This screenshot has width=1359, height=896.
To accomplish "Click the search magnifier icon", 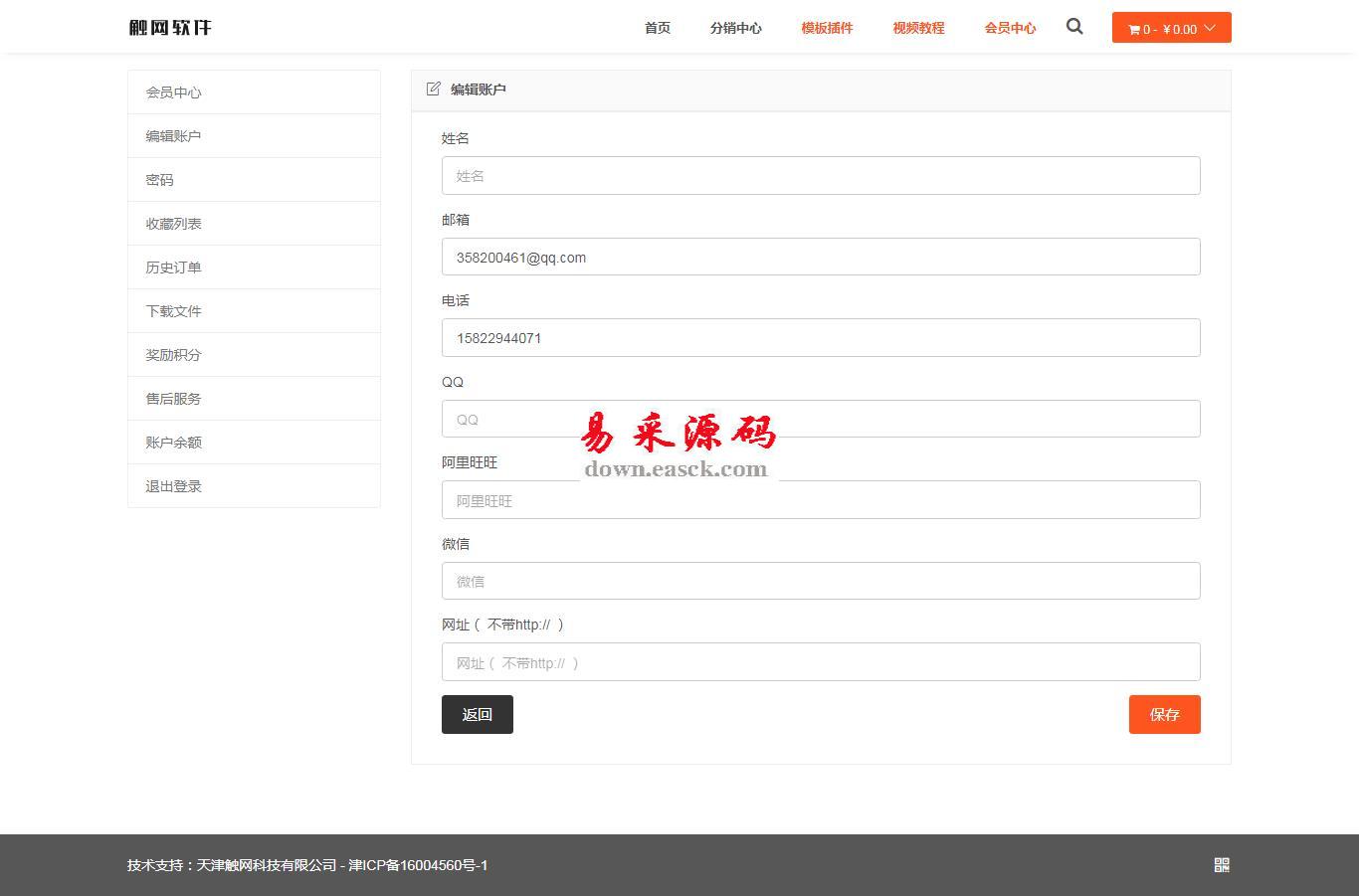I will point(1074,27).
